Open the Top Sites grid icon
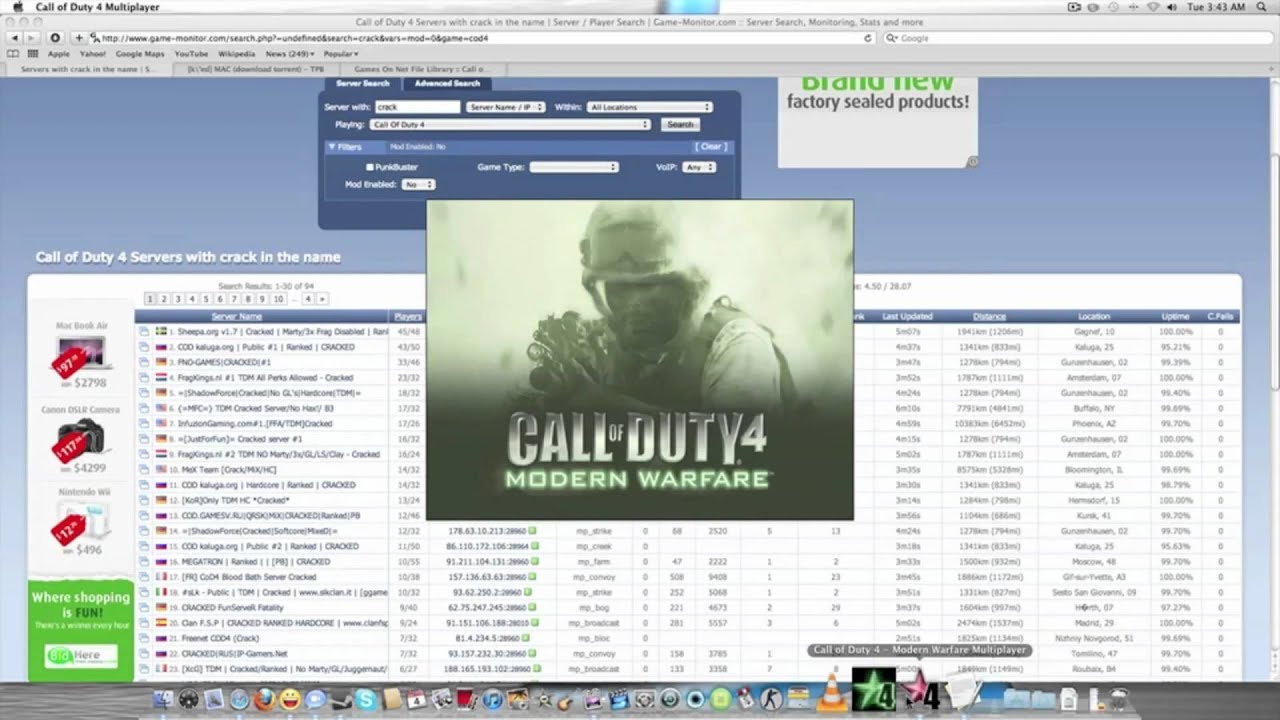1280x720 pixels. (x=32, y=54)
